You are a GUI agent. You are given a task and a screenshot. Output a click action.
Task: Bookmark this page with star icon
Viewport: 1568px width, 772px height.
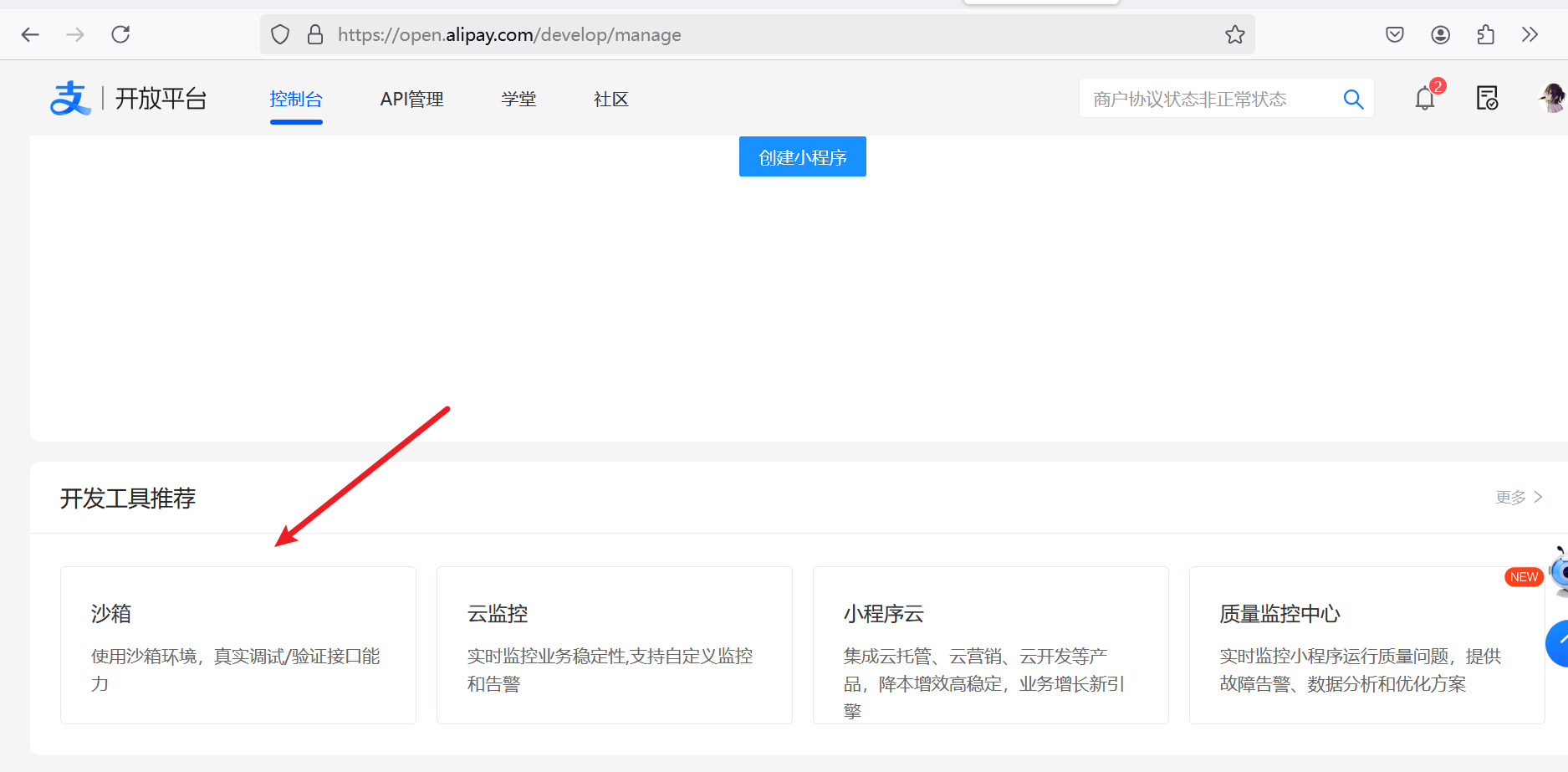coord(1234,34)
